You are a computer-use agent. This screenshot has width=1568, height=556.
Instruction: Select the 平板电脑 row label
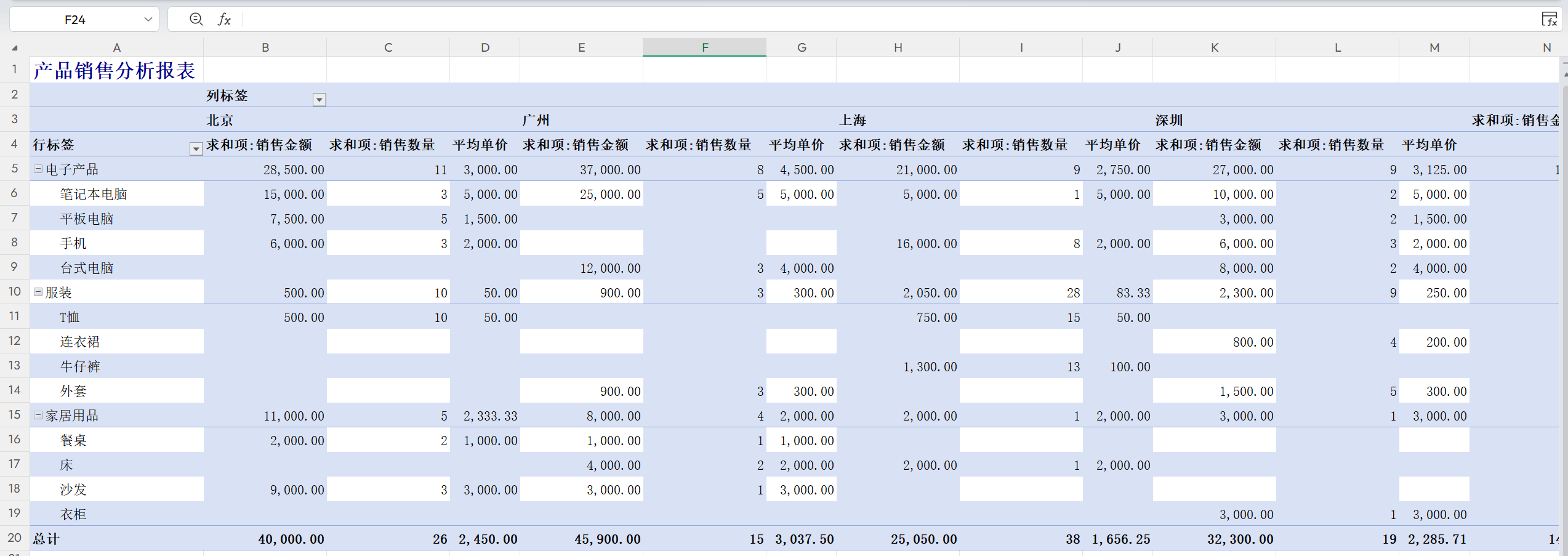[x=87, y=219]
